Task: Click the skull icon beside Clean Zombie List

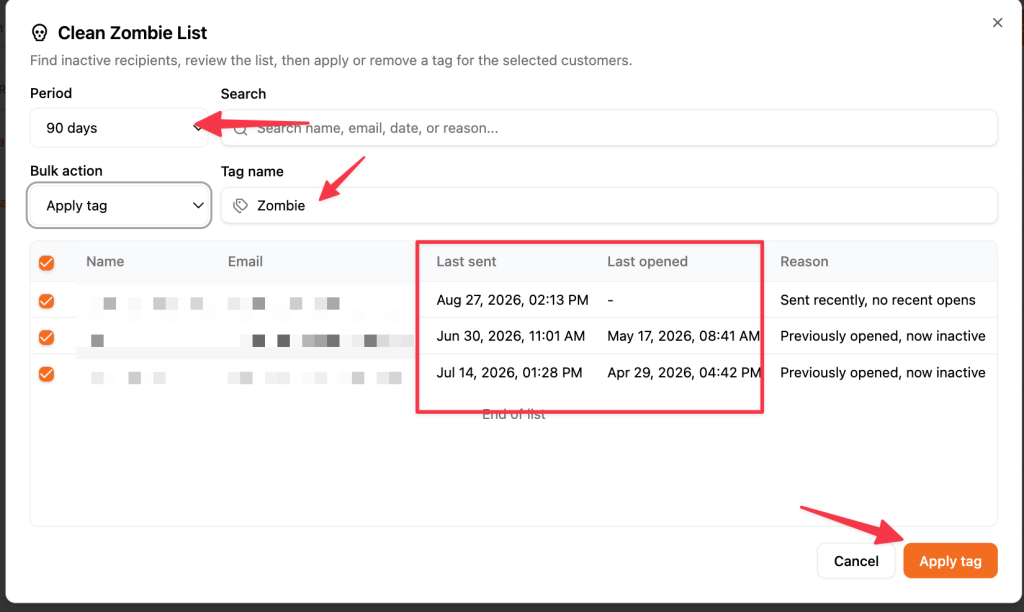Action: click(40, 33)
